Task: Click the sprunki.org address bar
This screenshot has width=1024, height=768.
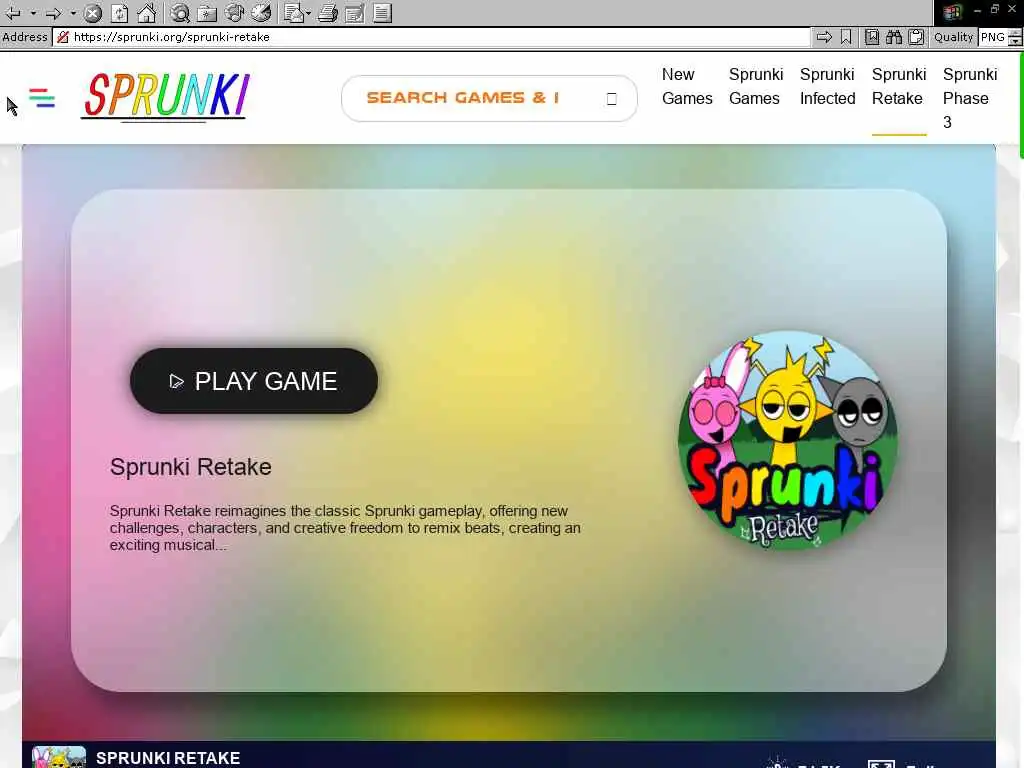Action: (x=432, y=37)
